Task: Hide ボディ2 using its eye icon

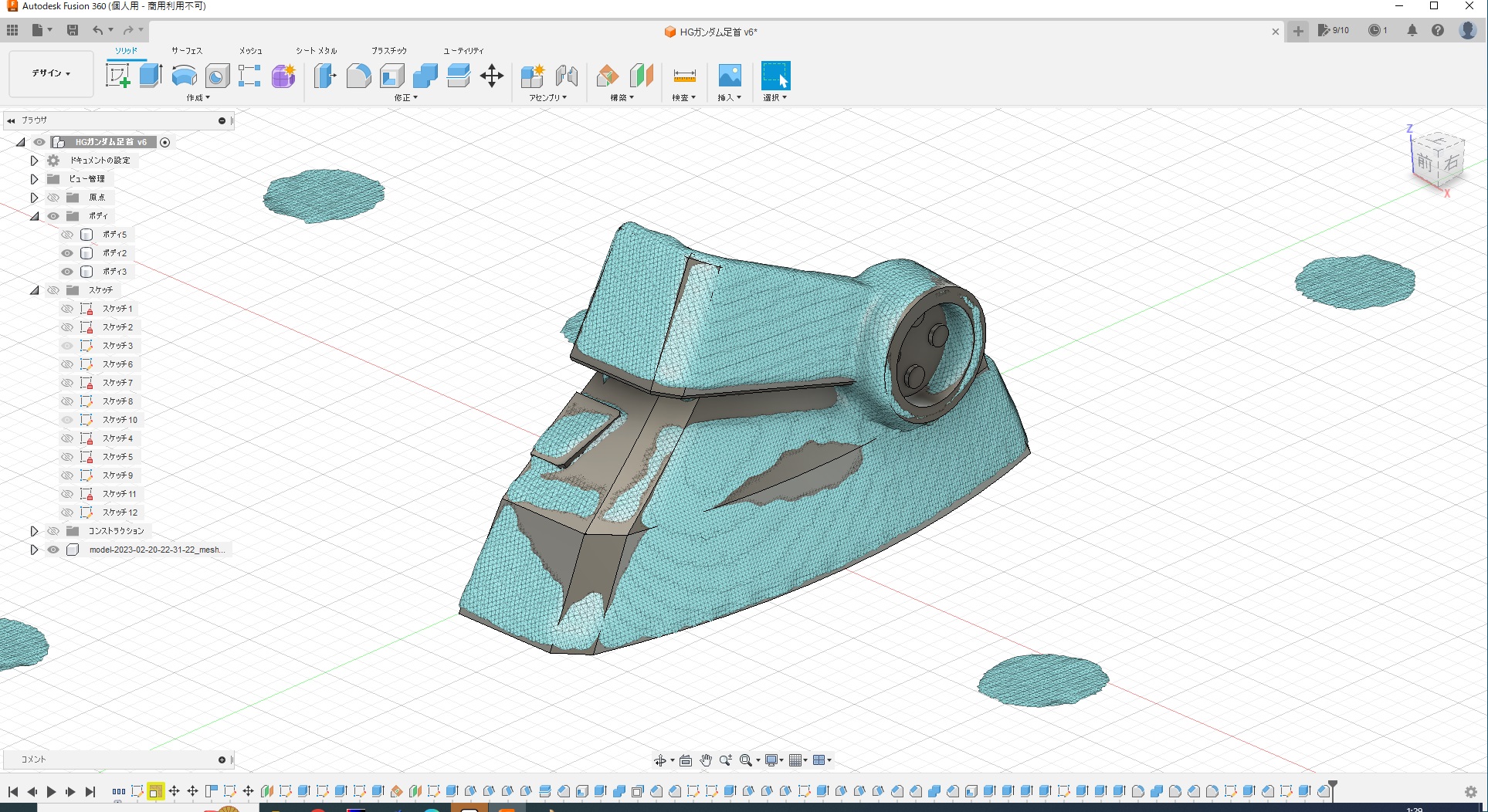Action: pyautogui.click(x=67, y=253)
